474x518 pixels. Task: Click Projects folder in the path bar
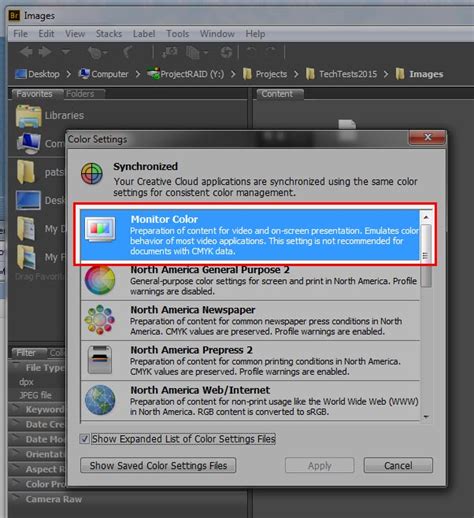pyautogui.click(x=265, y=74)
